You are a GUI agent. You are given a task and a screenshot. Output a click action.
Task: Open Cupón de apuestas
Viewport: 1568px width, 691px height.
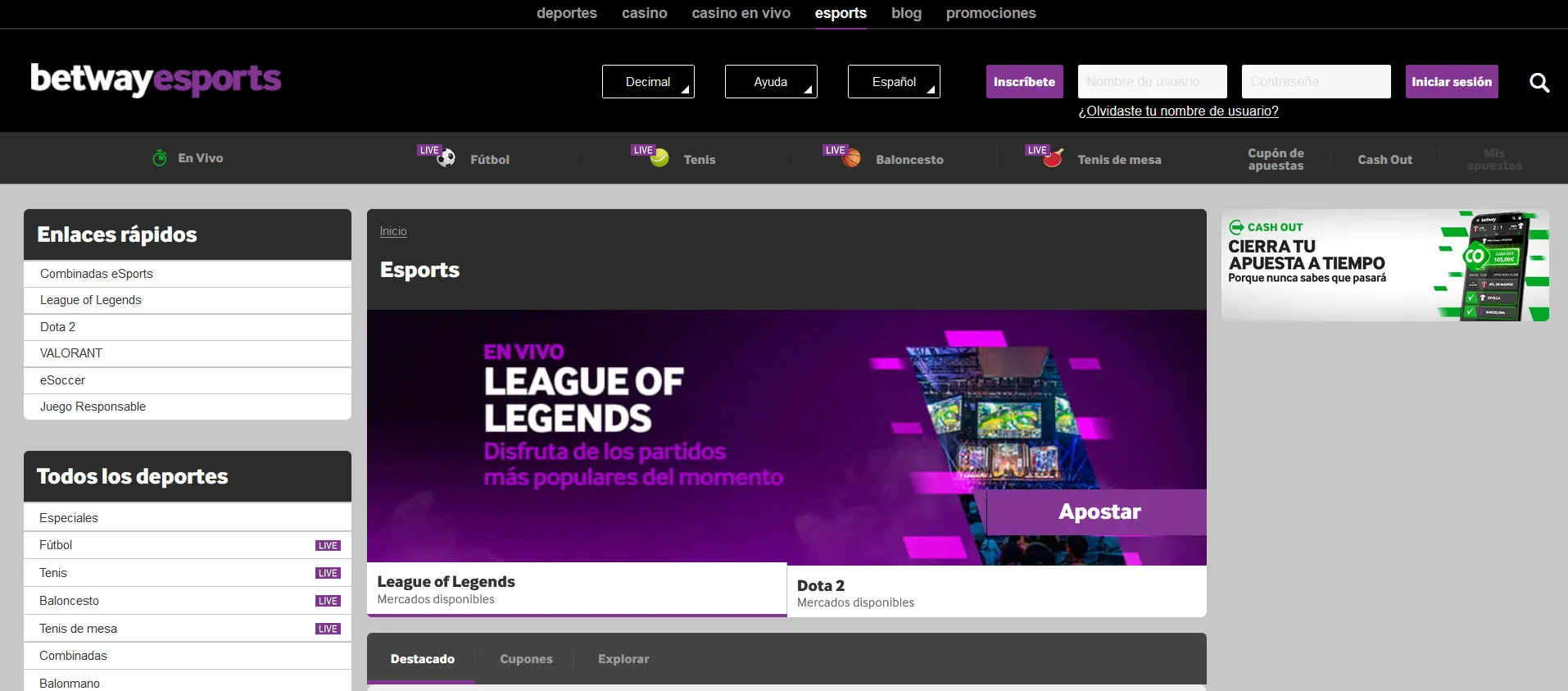point(1276,159)
